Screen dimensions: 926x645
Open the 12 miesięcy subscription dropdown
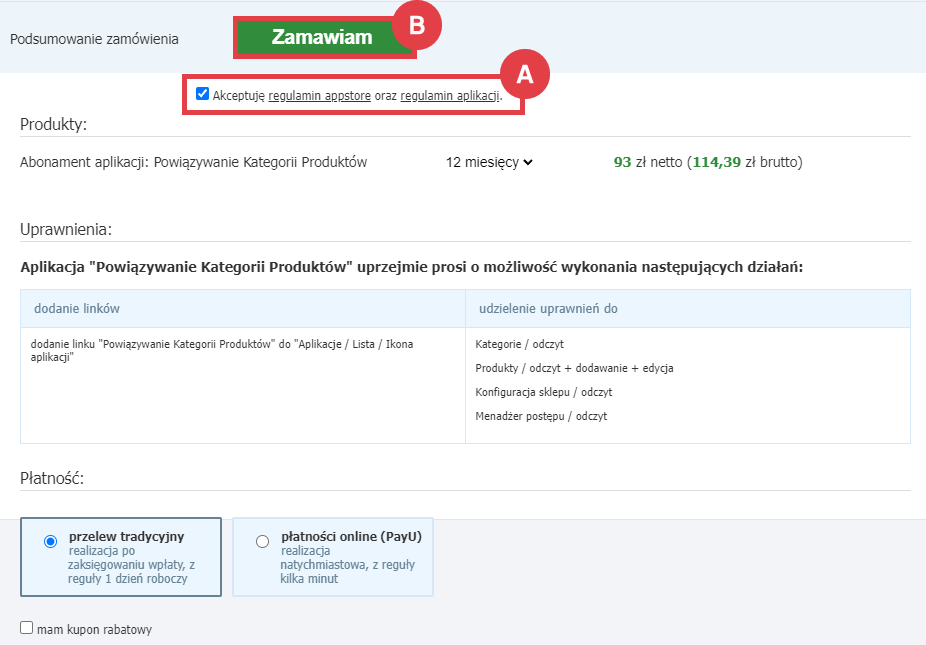(x=489, y=162)
